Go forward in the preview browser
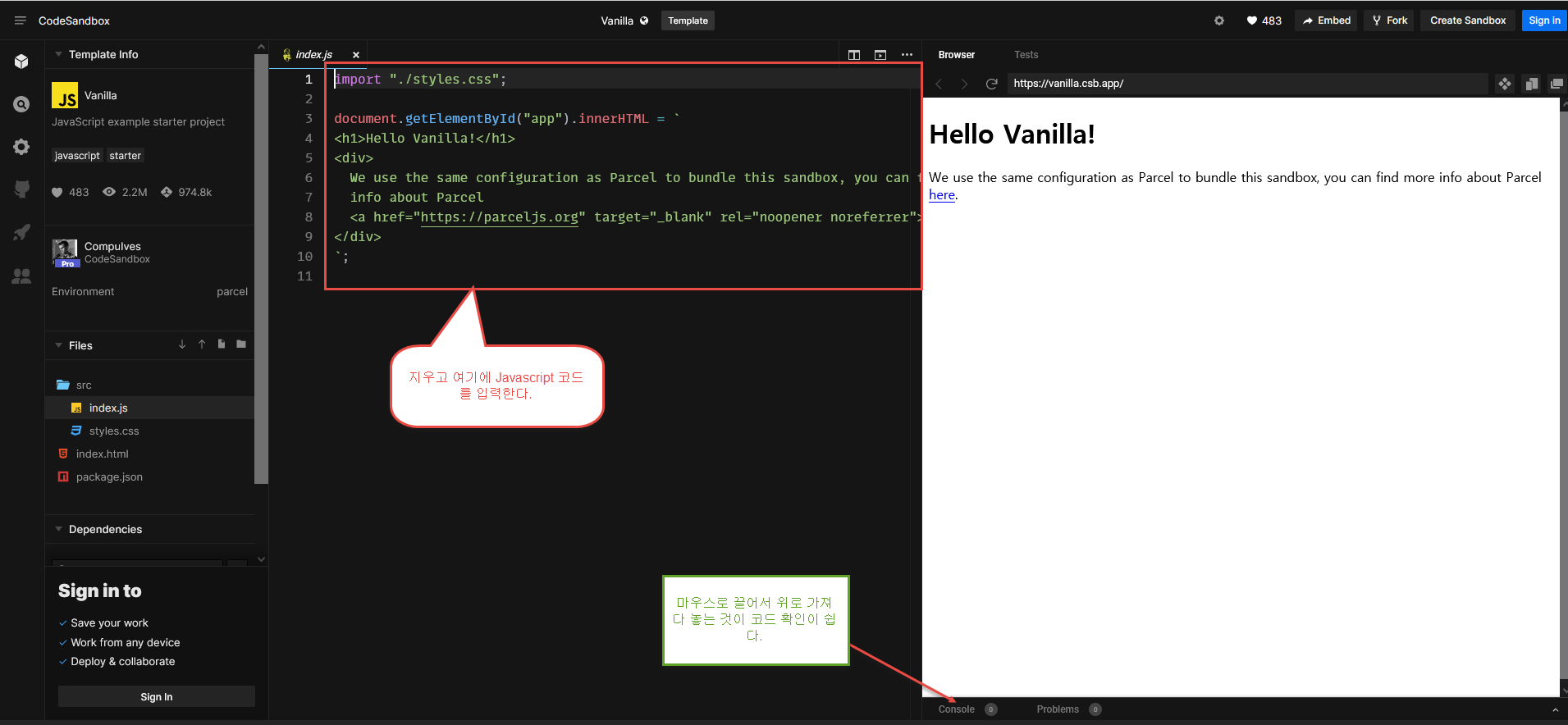The width and height of the screenshot is (1568, 725). [965, 84]
